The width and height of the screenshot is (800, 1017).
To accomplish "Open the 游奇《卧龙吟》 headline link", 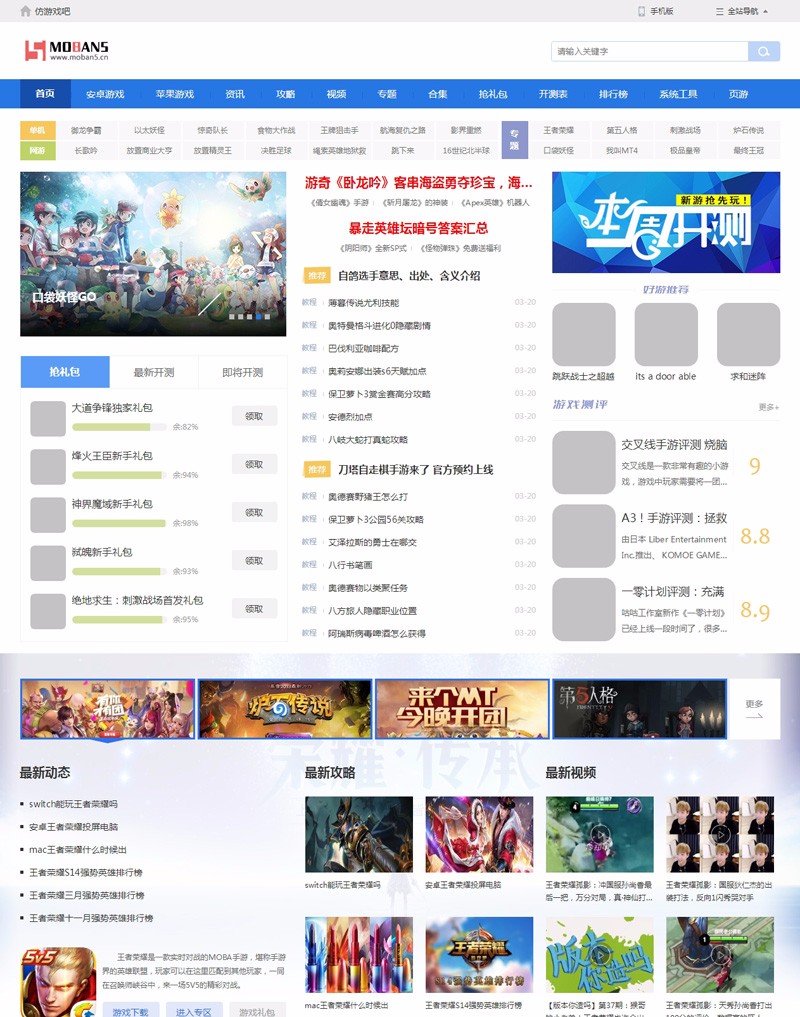I will 418,183.
